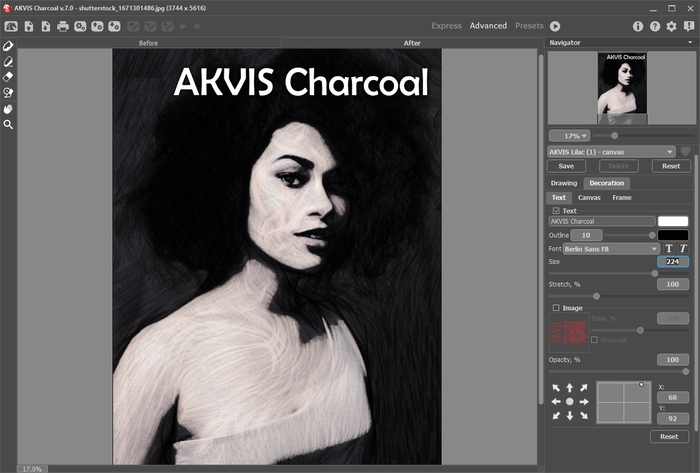Enable the Image checkbox
700x473 pixels.
tap(556, 308)
